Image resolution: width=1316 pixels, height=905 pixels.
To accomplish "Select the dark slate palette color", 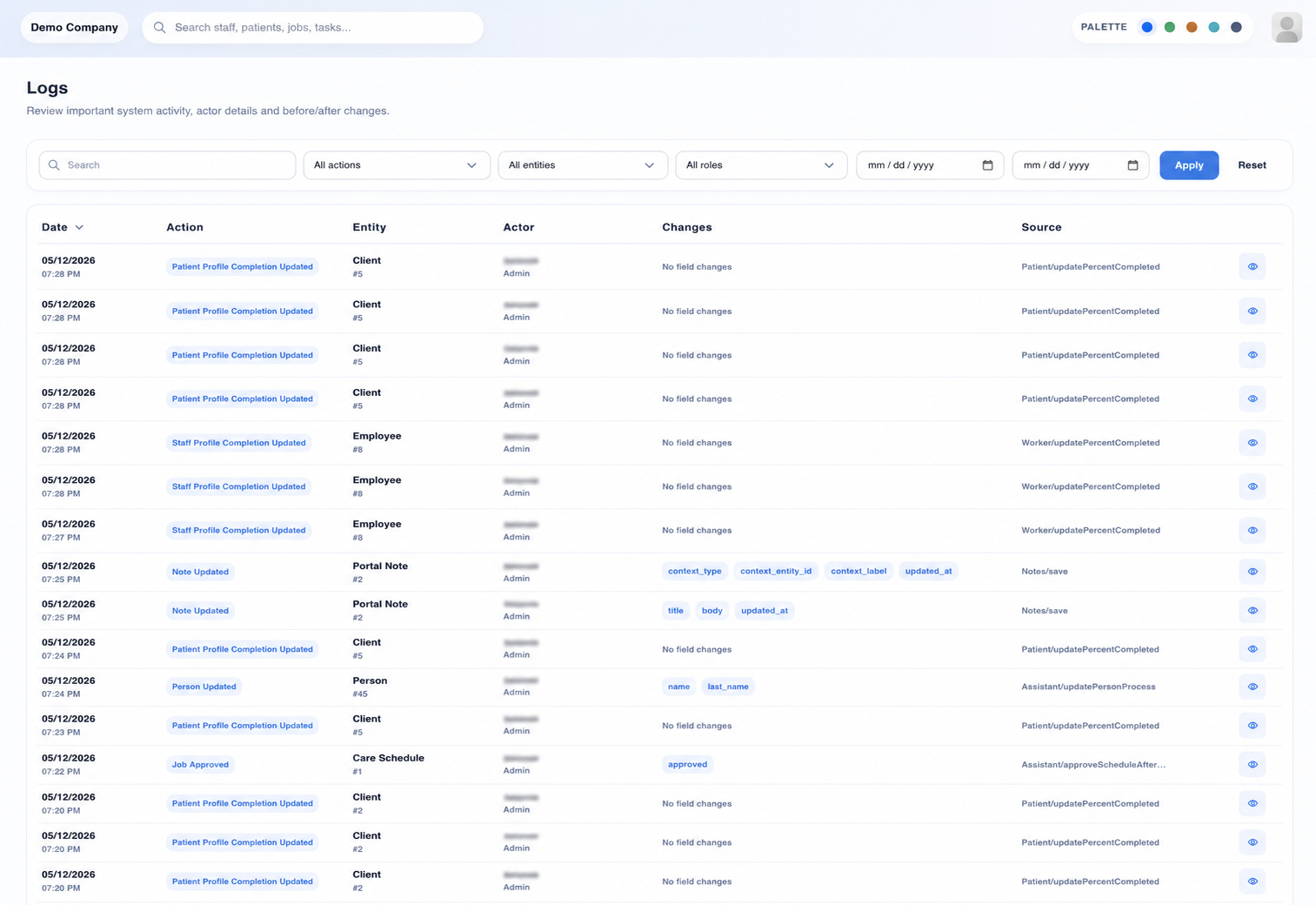I will [1236, 27].
